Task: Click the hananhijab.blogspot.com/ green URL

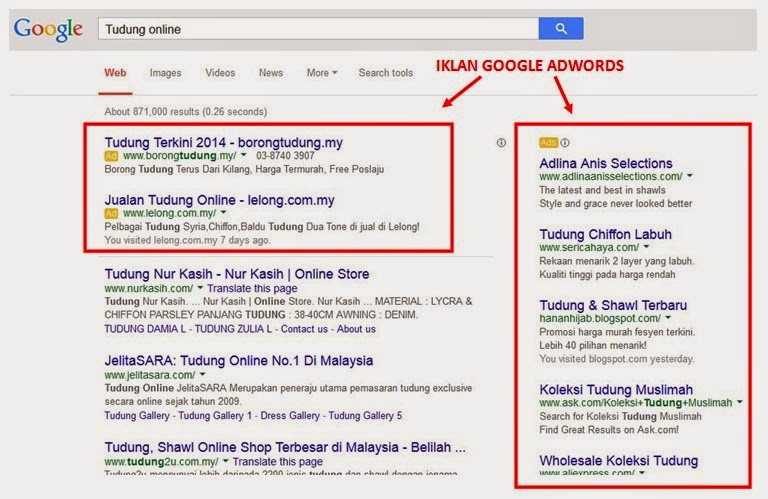Action: (600, 318)
